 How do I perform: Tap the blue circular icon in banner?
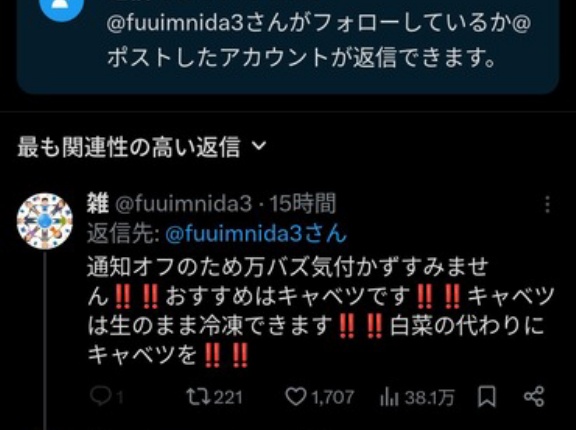61,6
